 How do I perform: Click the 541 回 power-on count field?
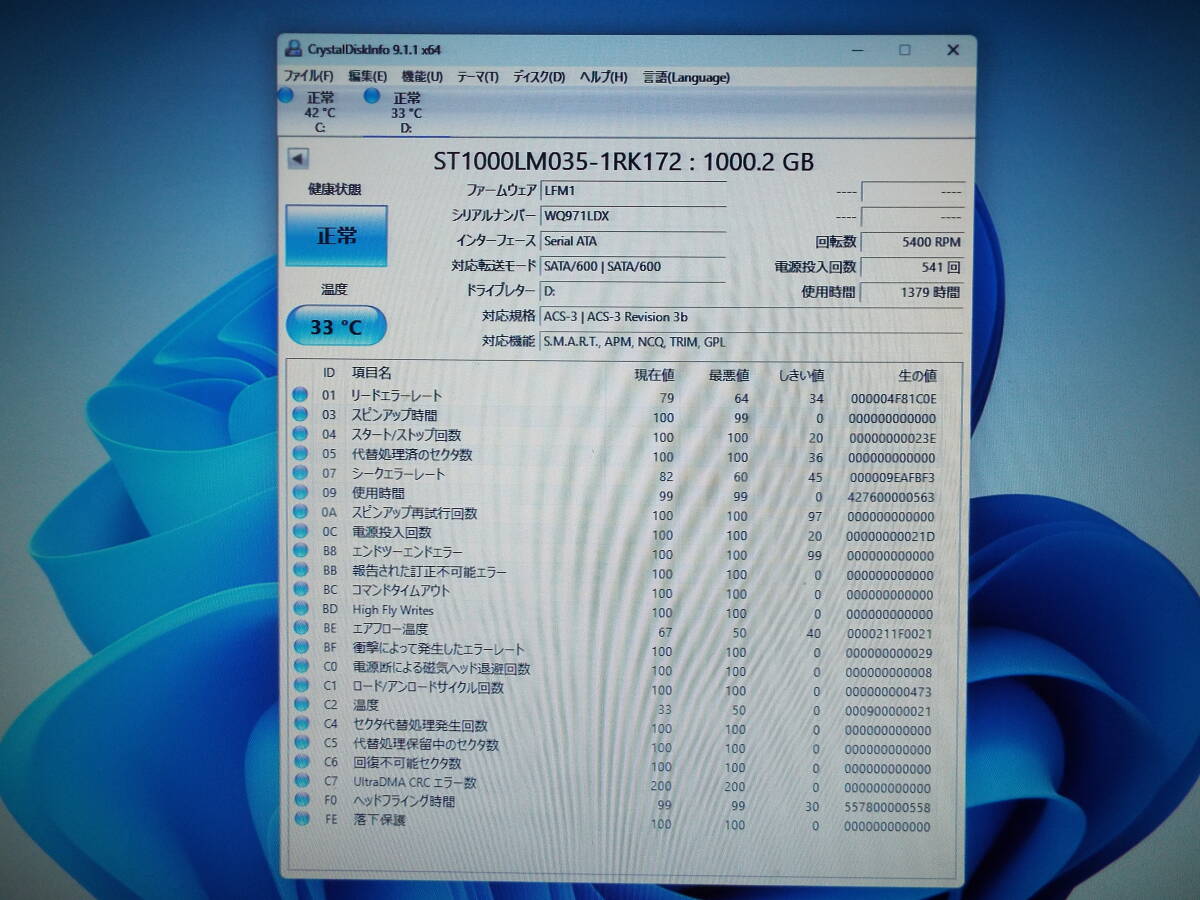912,267
